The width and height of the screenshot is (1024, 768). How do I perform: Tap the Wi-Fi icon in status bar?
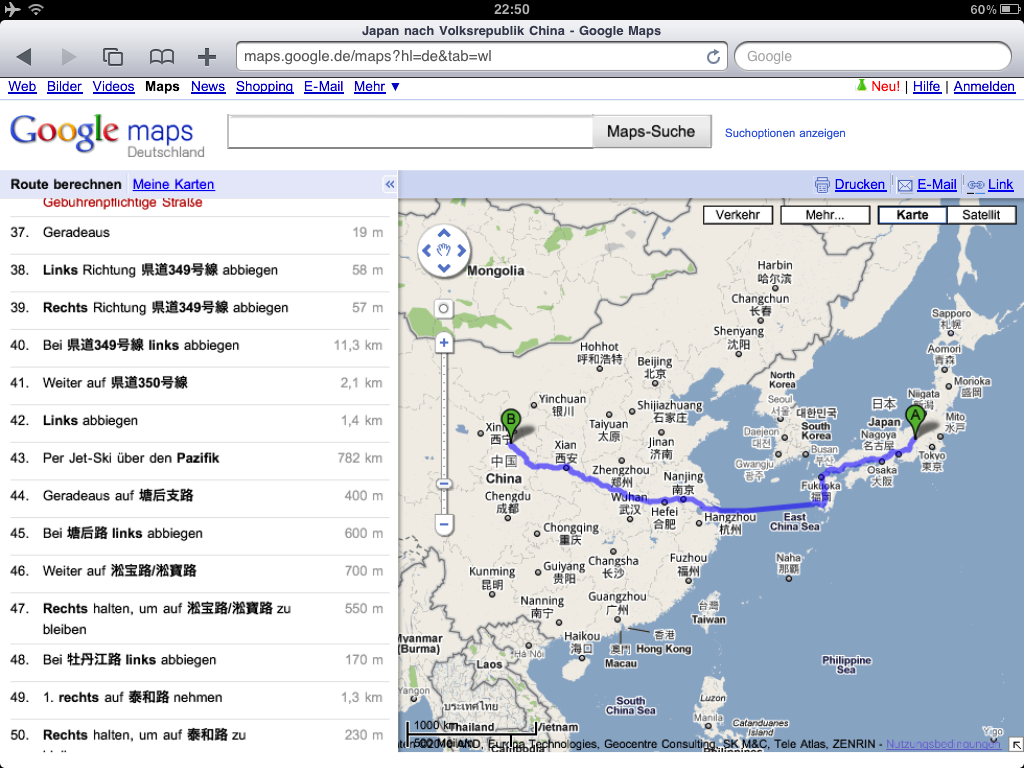click(35, 9)
